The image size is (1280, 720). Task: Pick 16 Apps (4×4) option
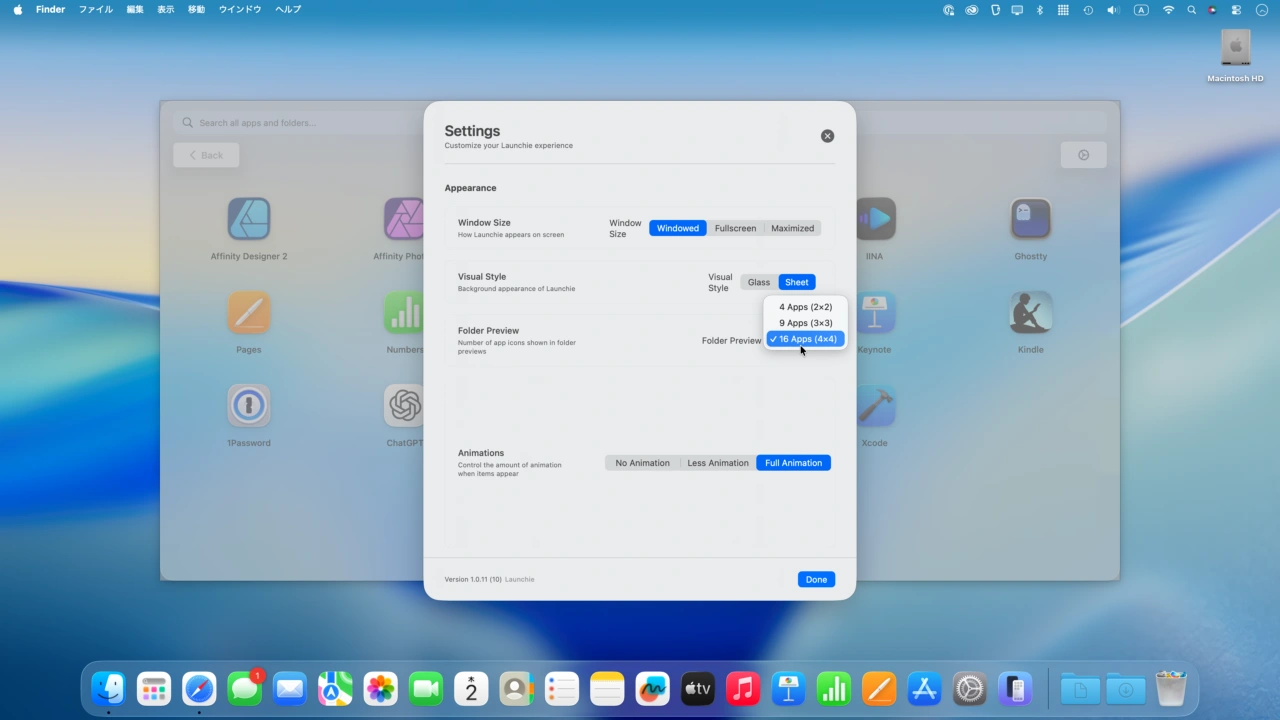(x=807, y=339)
